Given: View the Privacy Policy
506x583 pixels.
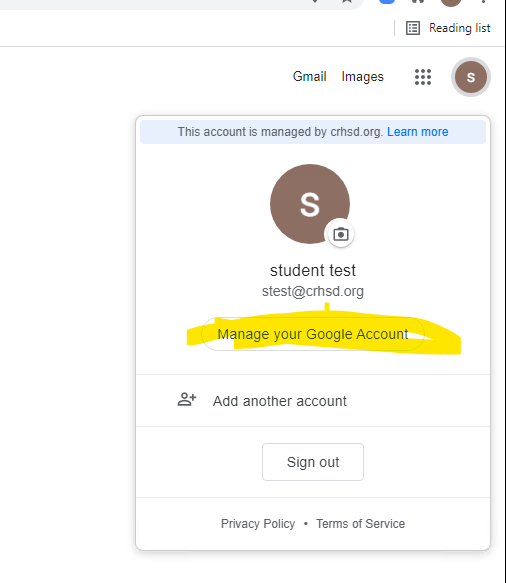Looking at the screenshot, I should (258, 524).
